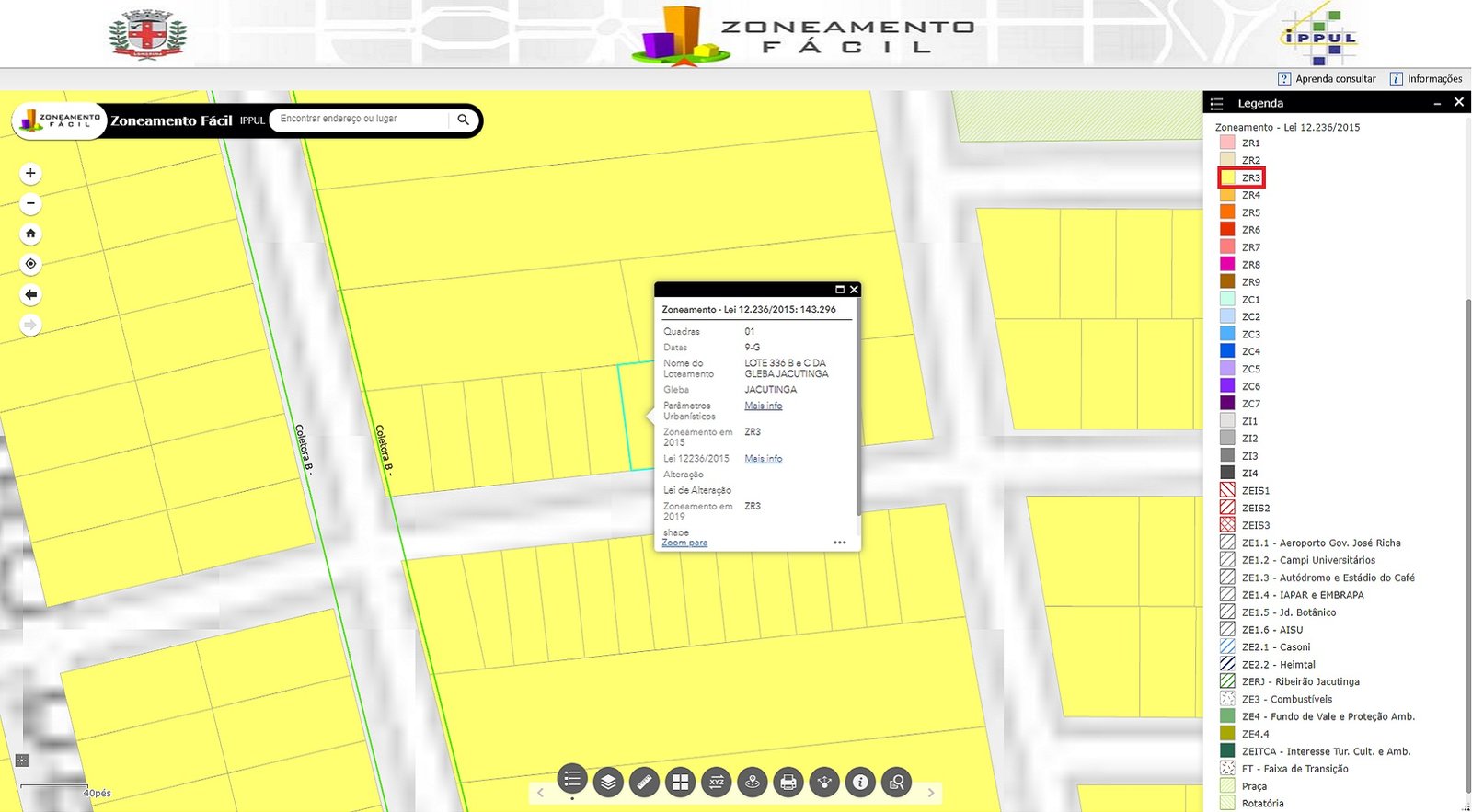Open the basemap gallery grid icon
This screenshot has height=812, width=1472.
point(680,783)
